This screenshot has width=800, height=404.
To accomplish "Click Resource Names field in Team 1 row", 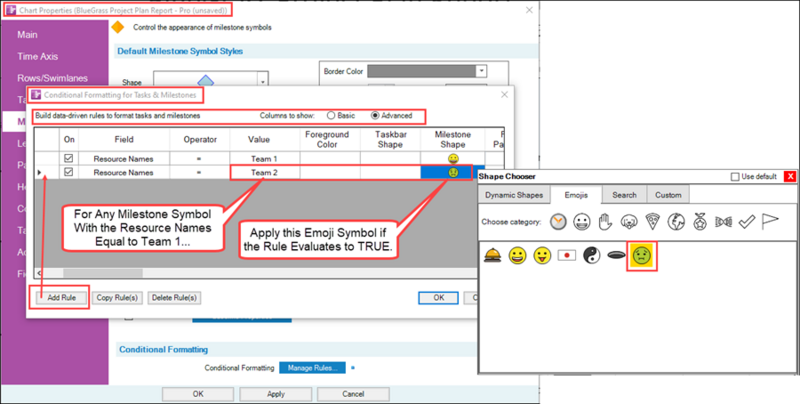I will pyautogui.click(x=123, y=159).
